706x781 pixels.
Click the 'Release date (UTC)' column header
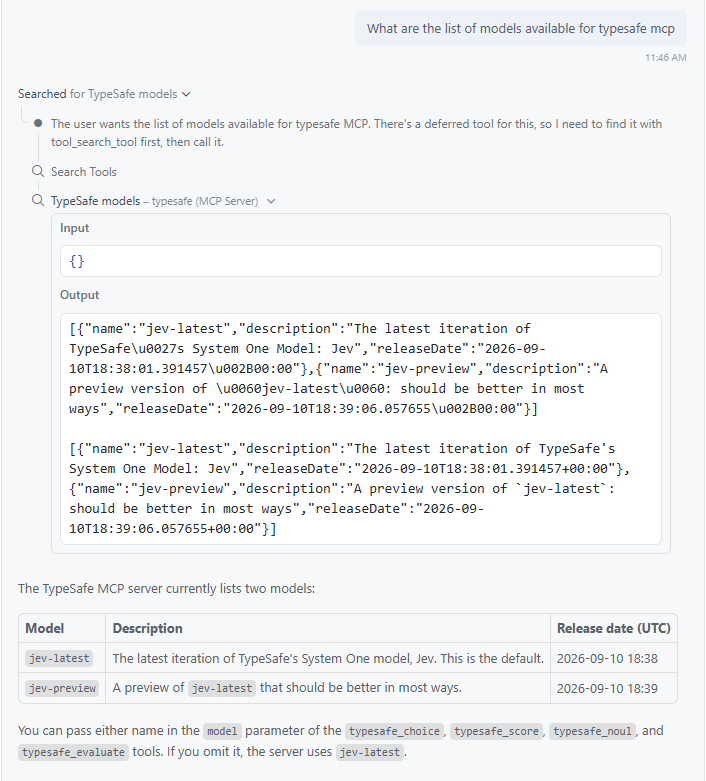pos(614,629)
